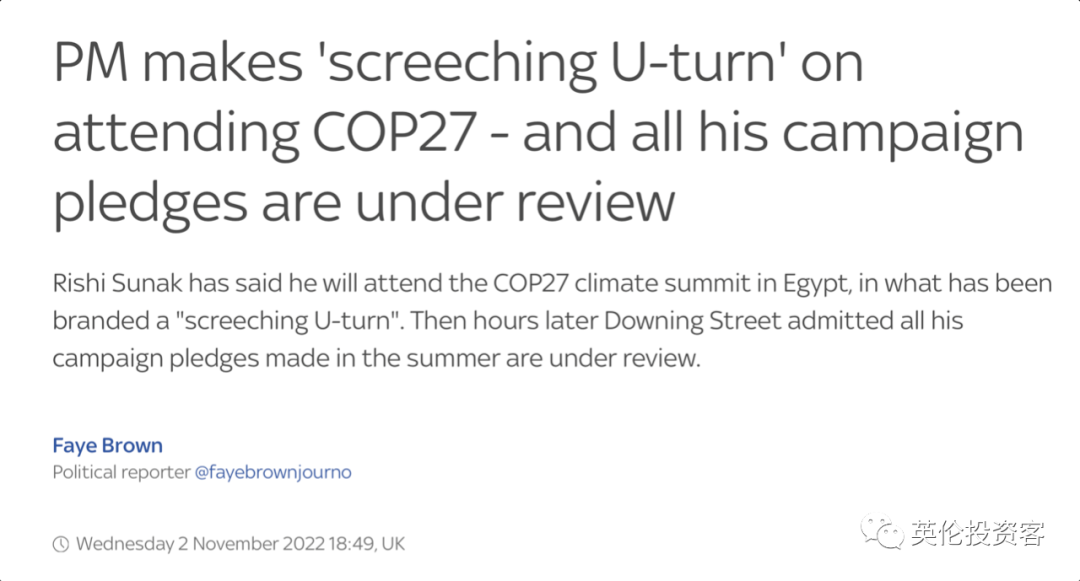Click "campaign" in the headline's second line

(902, 134)
